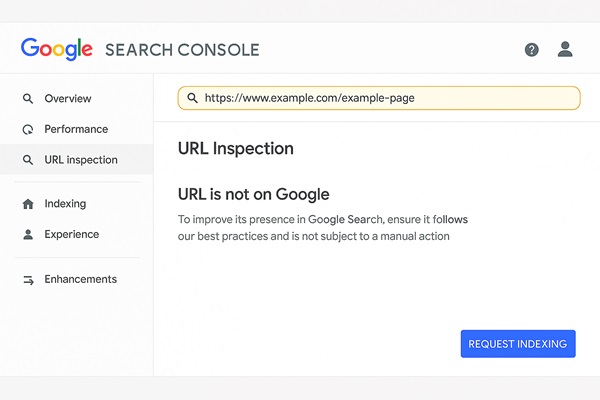Open the account profile icon
600x400 pixels.
pos(565,49)
